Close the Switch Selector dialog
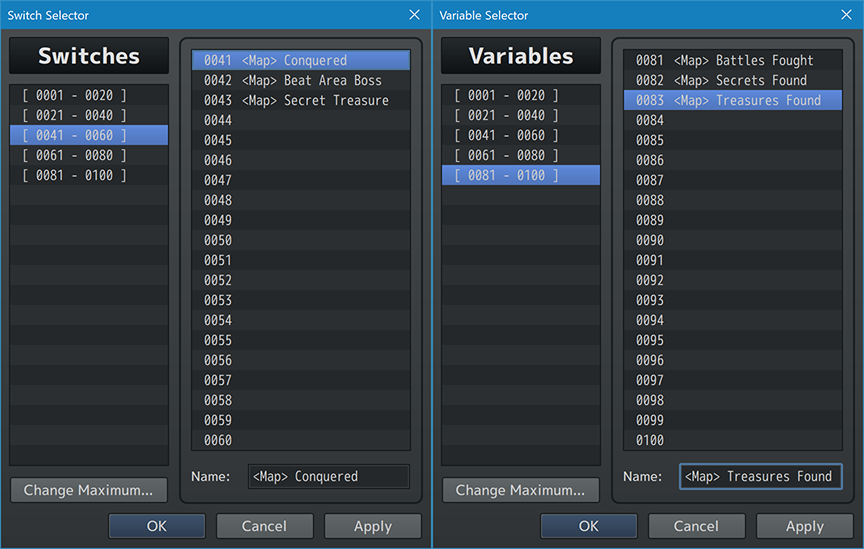 coord(414,15)
